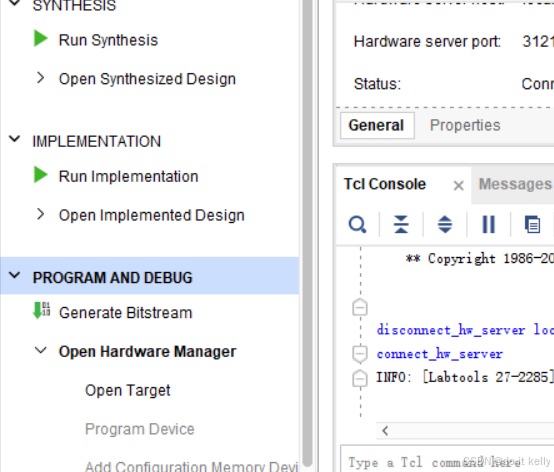The height and width of the screenshot is (472, 554).
Task: Click the Run Implementation green play icon
Action: coord(41,175)
